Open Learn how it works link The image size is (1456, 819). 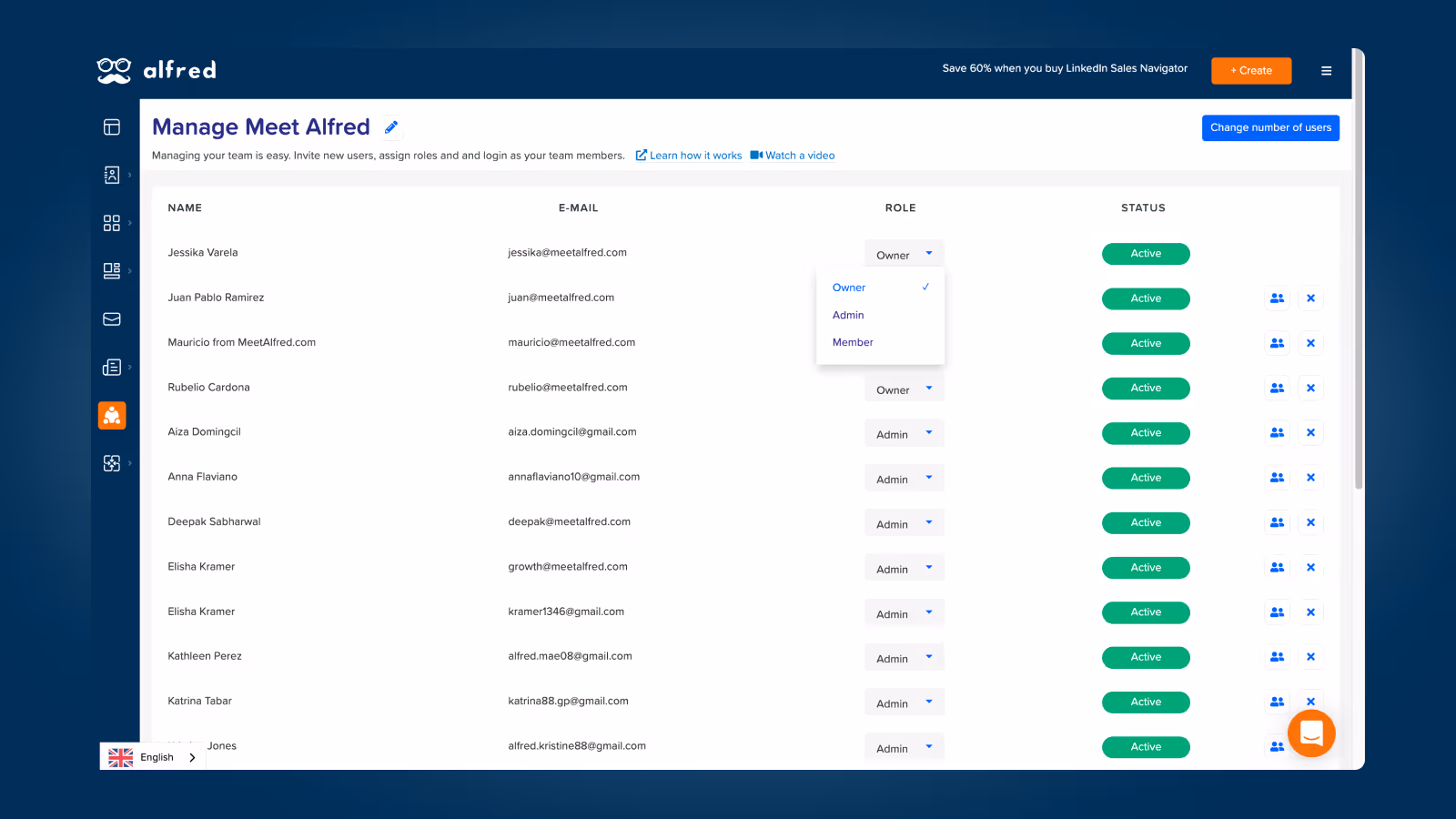(689, 156)
